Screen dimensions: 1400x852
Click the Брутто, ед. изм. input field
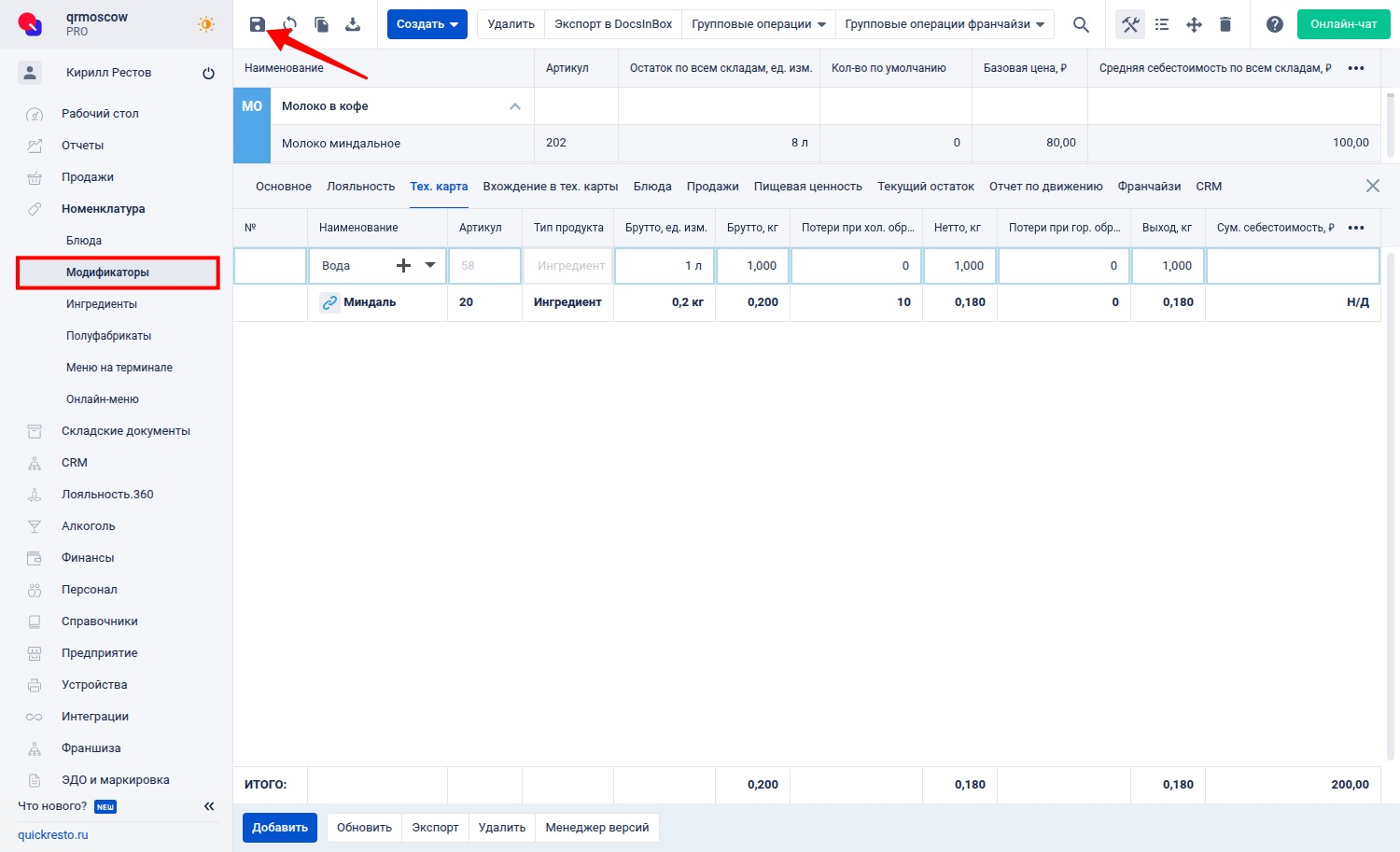point(665,266)
